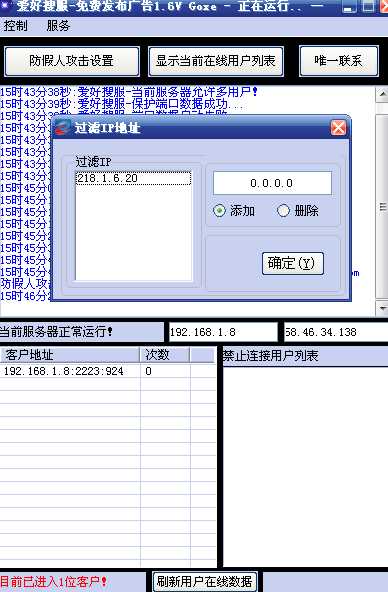Click the log scrollbar up arrow
Image resolution: width=388 pixels, height=592 pixels.
click(382, 94)
